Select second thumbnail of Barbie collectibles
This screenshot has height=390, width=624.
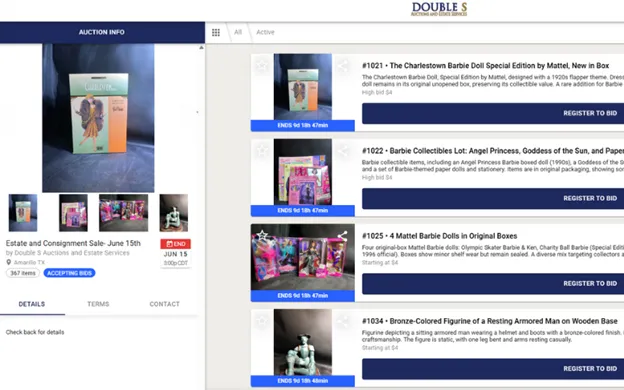(73, 213)
